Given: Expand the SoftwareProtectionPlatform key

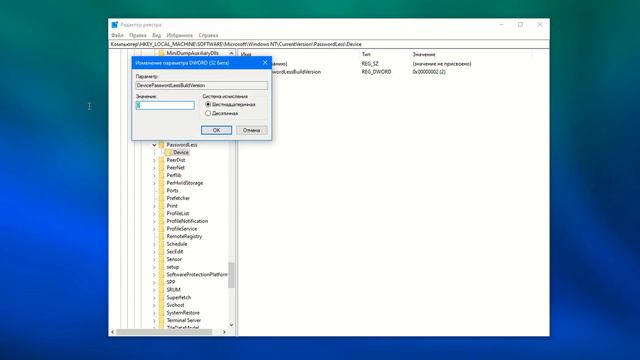Looking at the screenshot, I should (x=154, y=275).
